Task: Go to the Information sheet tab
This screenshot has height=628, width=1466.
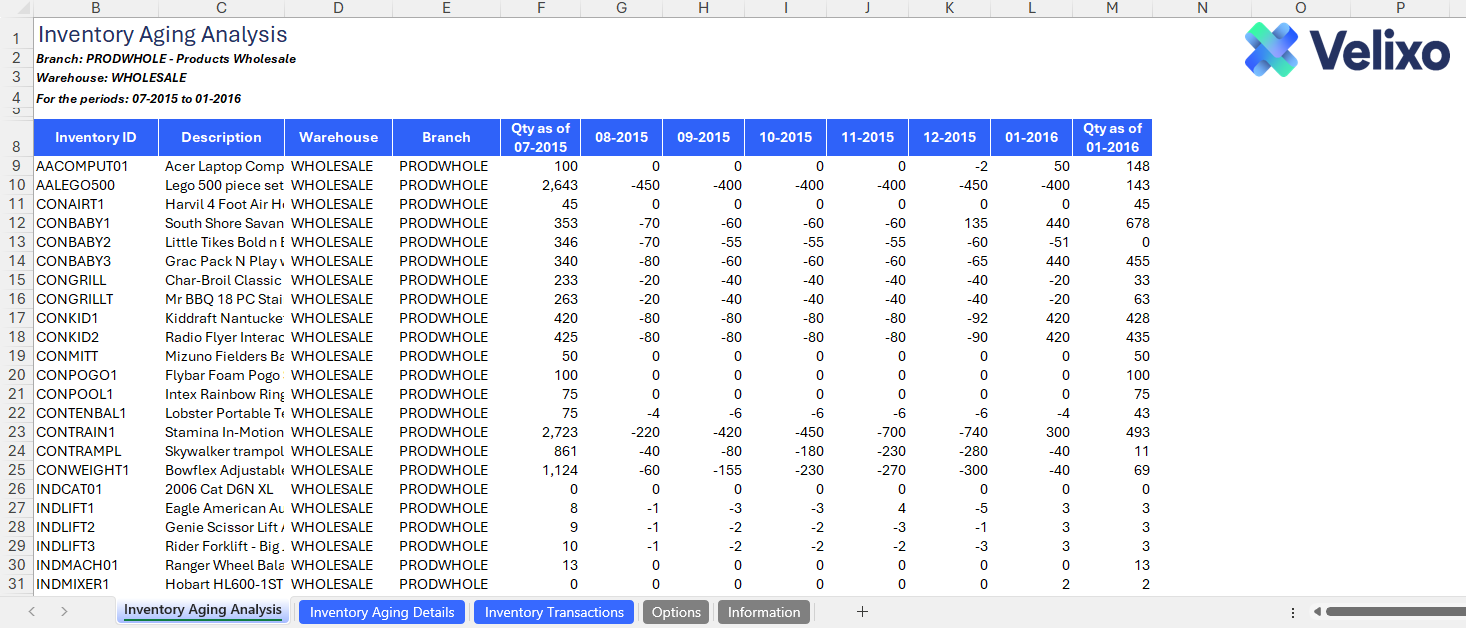Action: (x=764, y=612)
